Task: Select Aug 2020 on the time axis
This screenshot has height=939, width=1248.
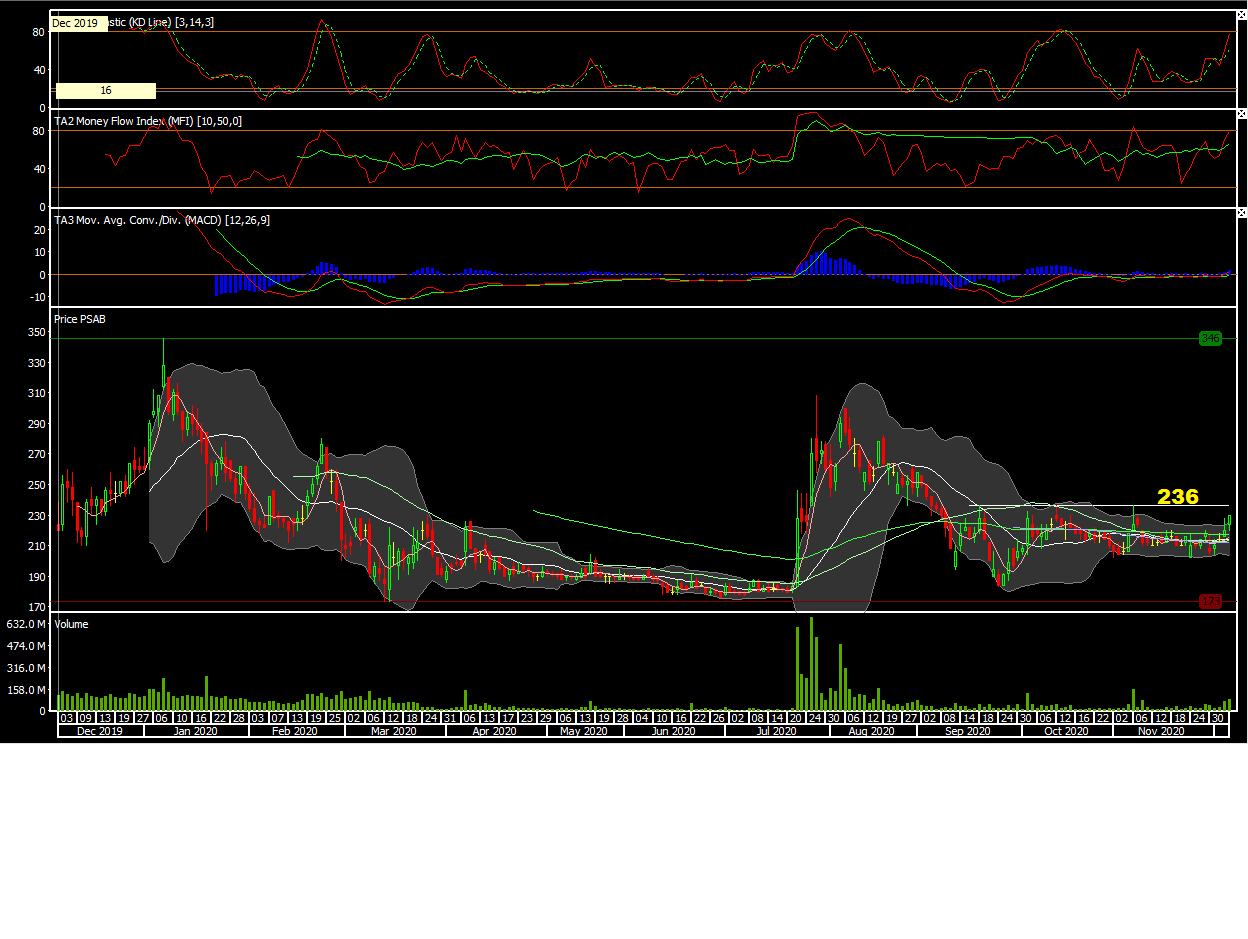Action: coord(872,731)
